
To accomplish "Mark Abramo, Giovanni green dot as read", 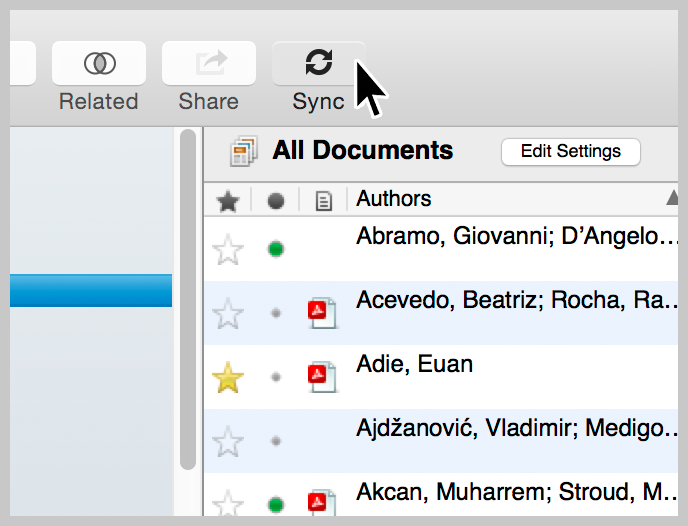I will coord(276,249).
